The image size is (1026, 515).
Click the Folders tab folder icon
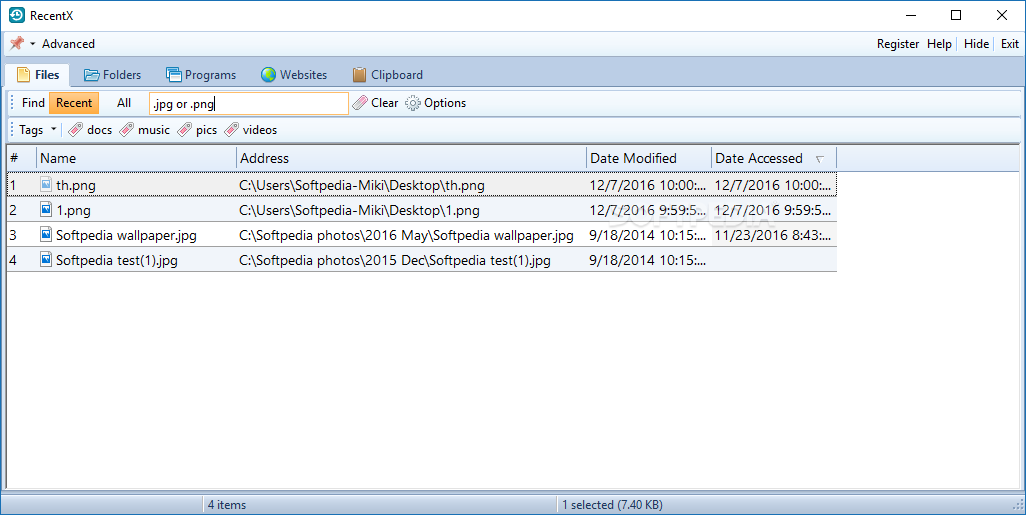pyautogui.click(x=92, y=75)
